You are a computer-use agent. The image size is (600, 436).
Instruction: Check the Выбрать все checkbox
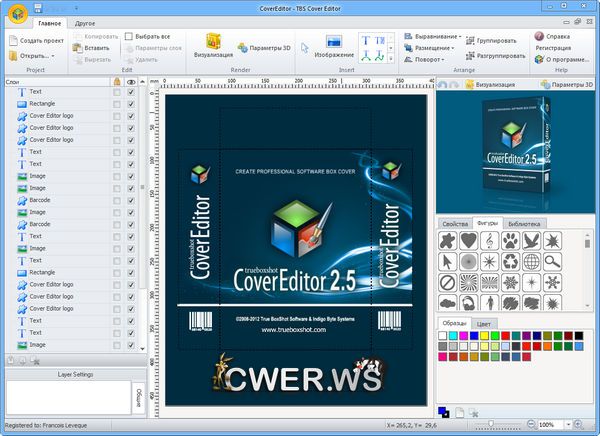click(x=129, y=36)
